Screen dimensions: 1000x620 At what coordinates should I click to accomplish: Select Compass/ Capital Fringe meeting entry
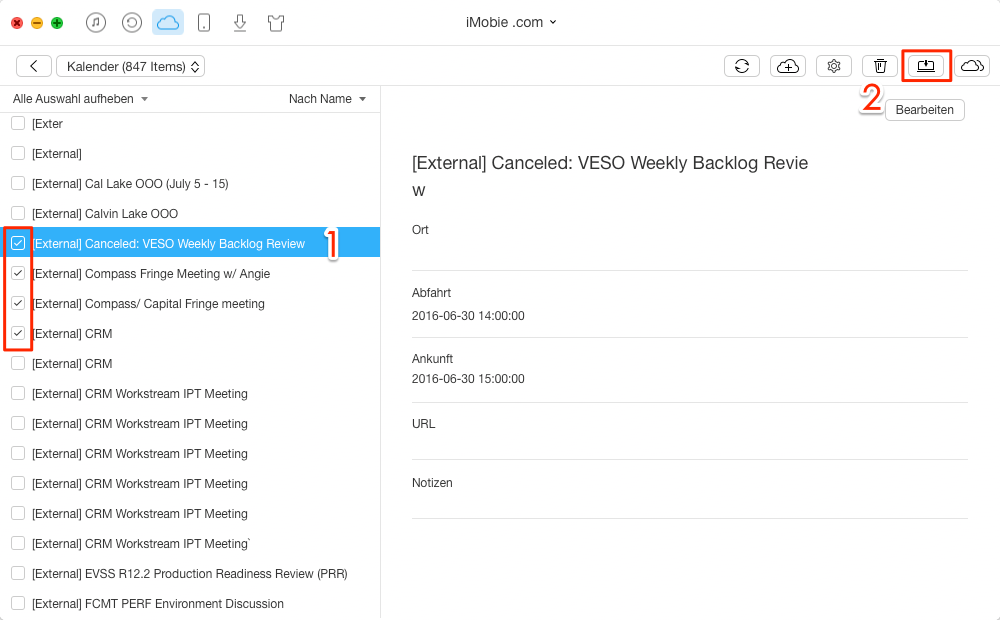coord(148,304)
